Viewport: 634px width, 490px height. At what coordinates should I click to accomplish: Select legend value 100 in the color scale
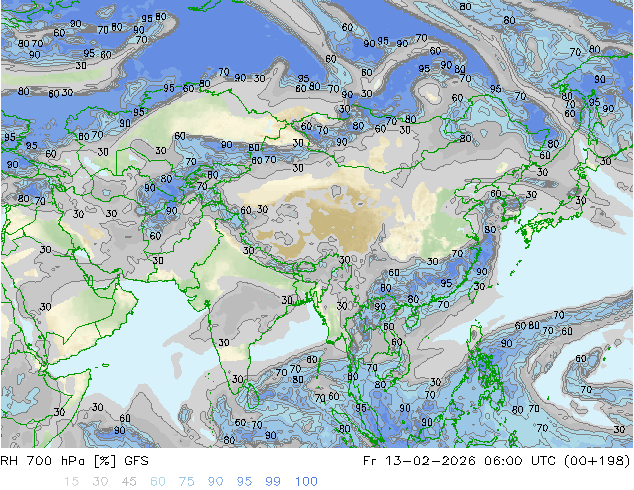click(x=306, y=482)
